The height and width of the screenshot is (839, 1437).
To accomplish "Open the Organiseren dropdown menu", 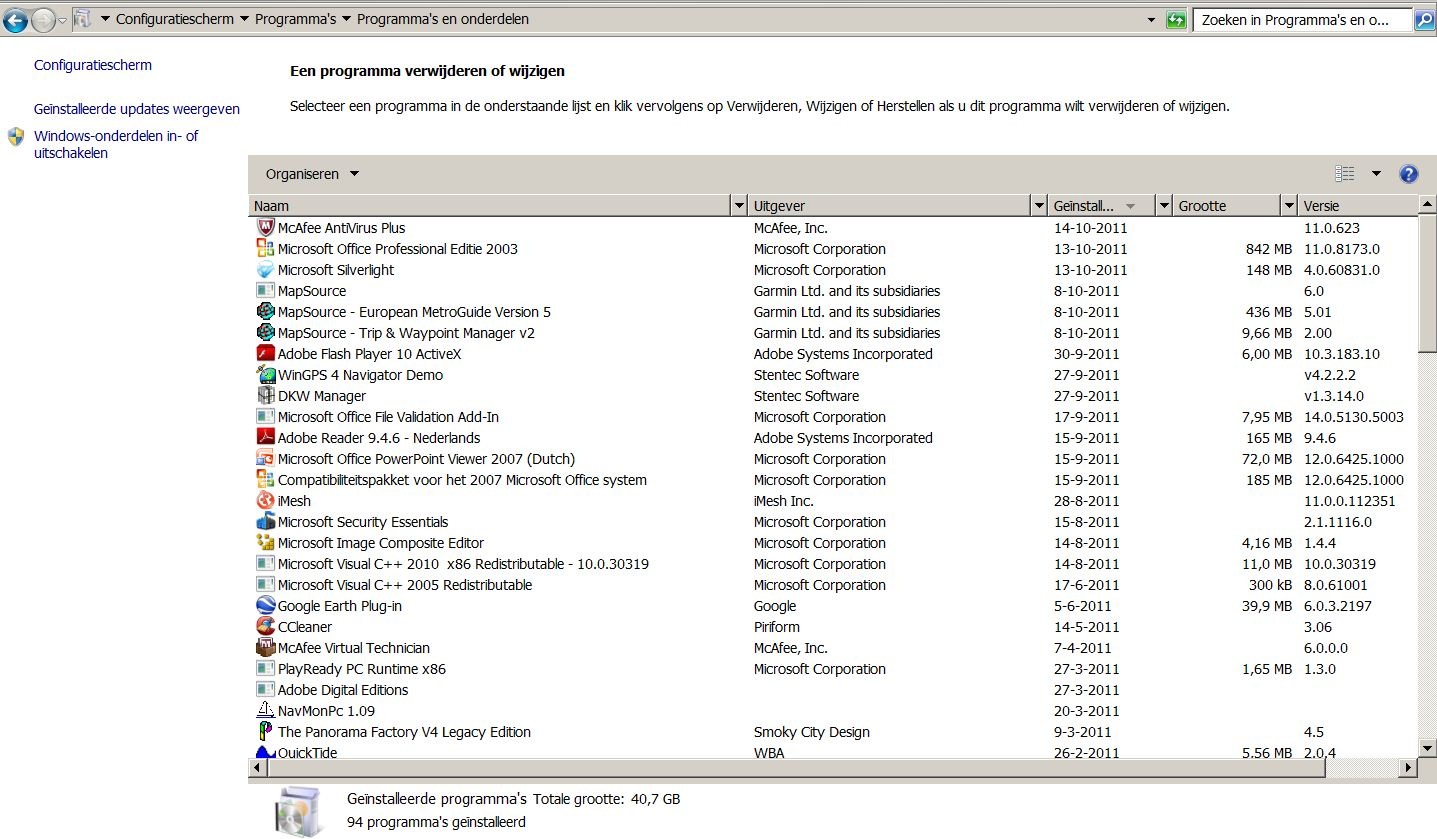I will click(x=312, y=174).
